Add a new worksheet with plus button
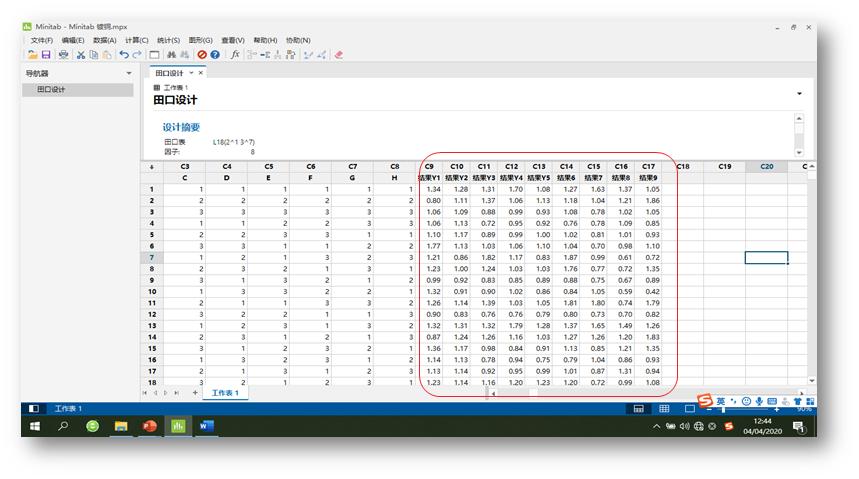This screenshot has height=479, width=859. (195, 393)
